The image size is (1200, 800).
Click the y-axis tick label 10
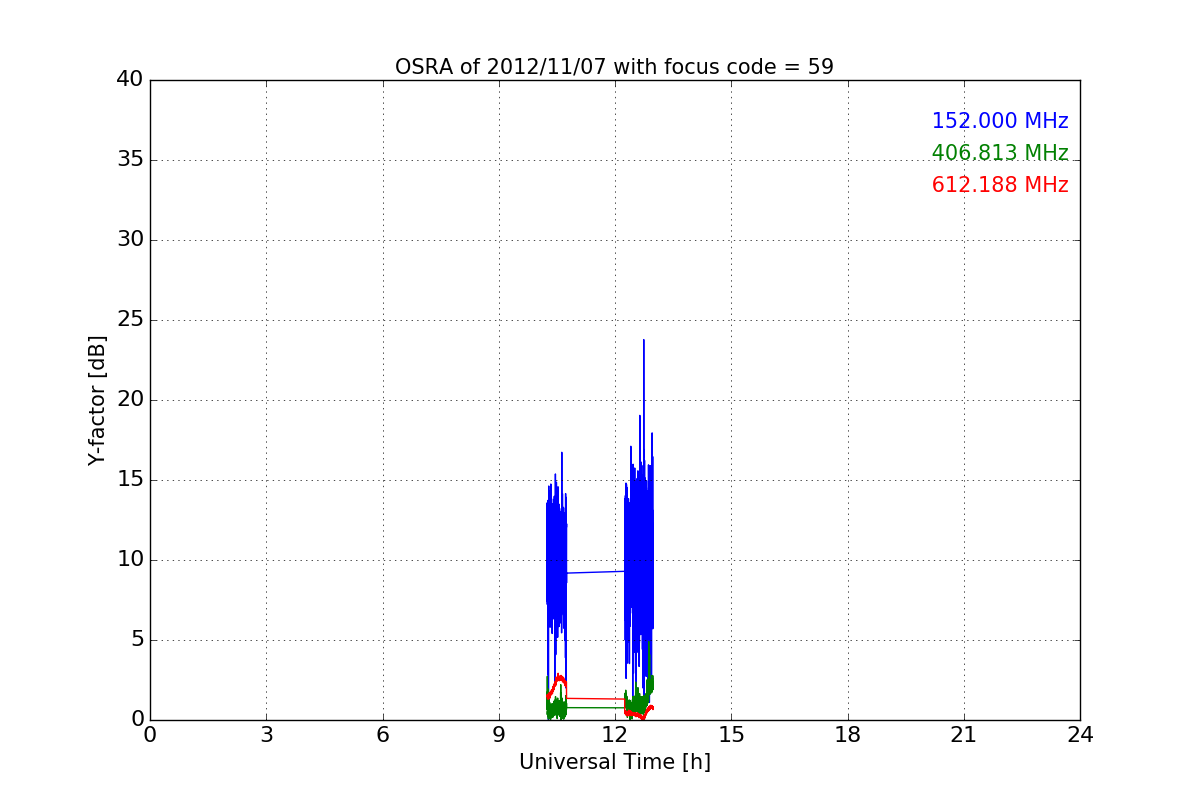click(x=130, y=560)
